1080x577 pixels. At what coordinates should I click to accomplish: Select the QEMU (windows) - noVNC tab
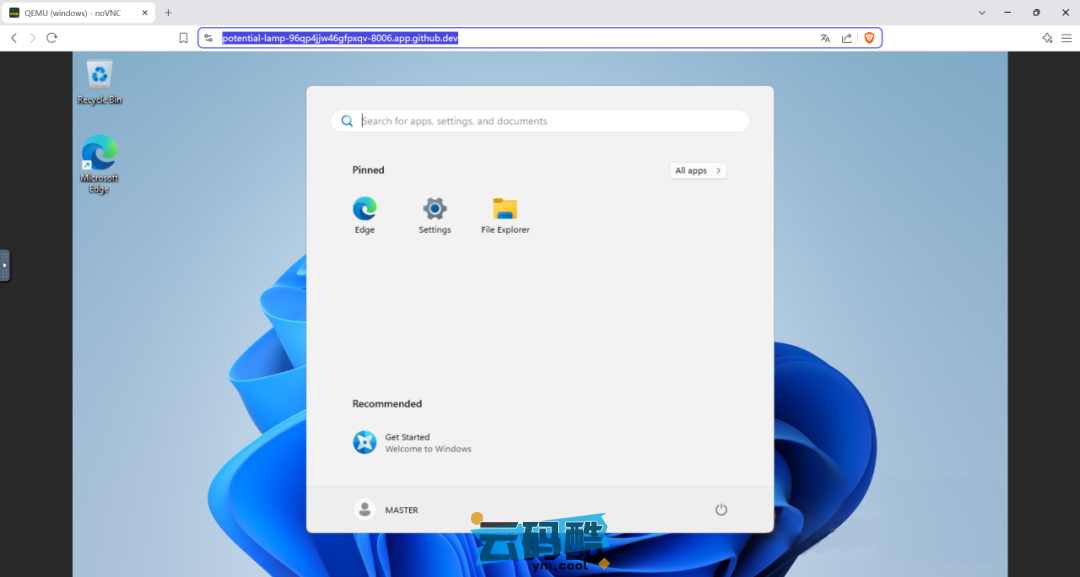click(75, 13)
